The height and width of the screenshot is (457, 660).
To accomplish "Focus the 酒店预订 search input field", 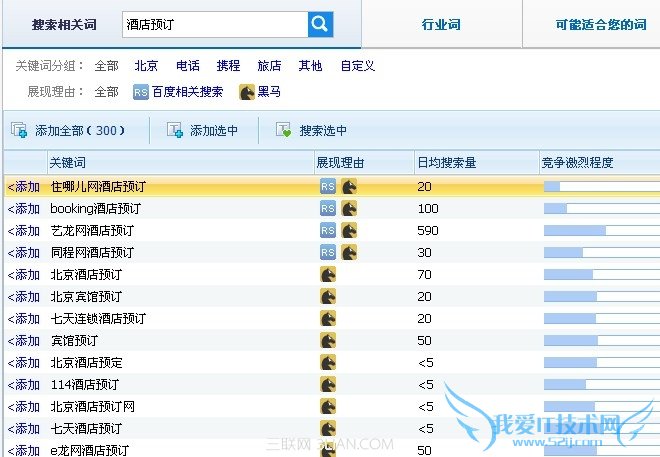I will pyautogui.click(x=215, y=24).
